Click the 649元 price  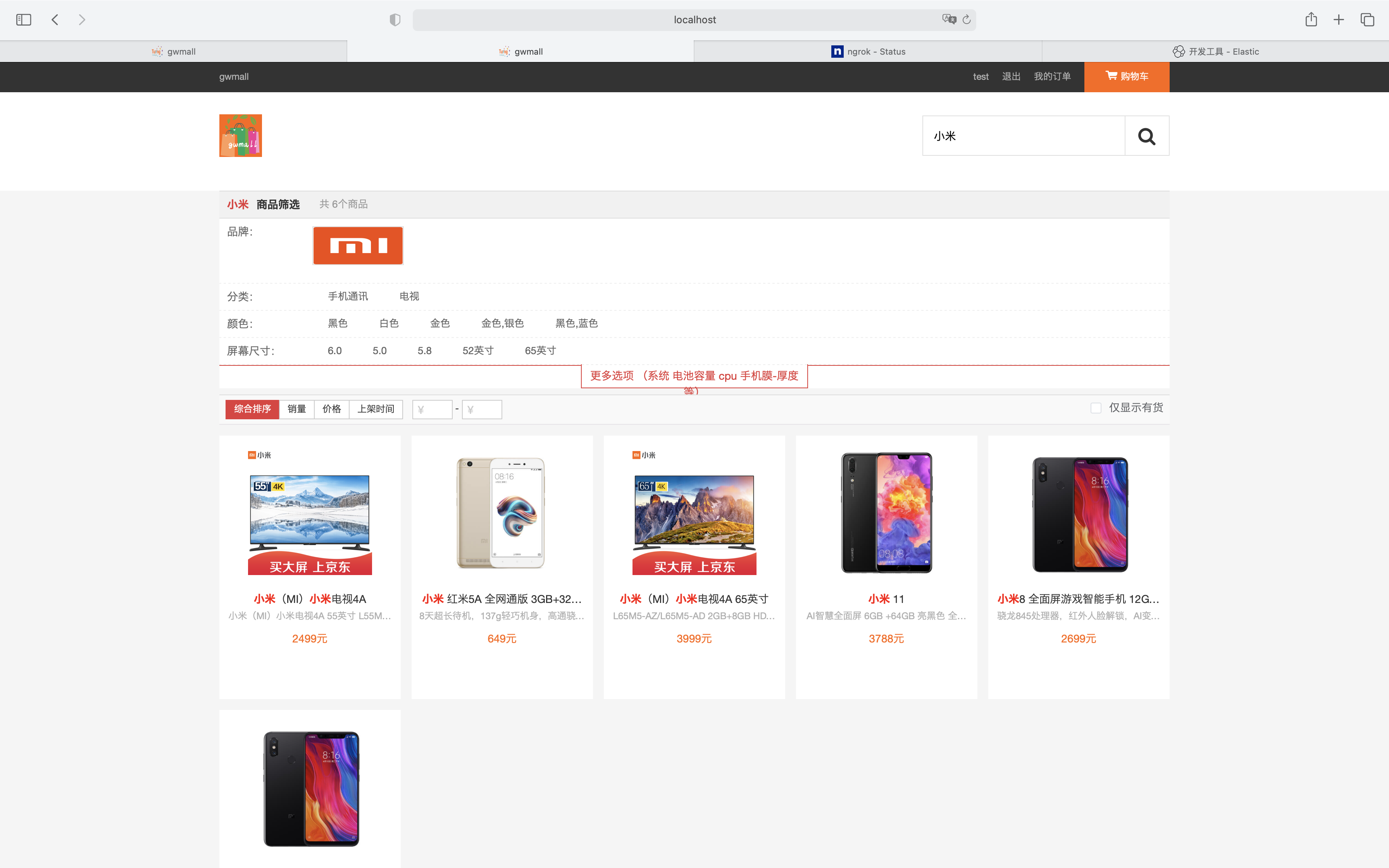pyautogui.click(x=502, y=638)
